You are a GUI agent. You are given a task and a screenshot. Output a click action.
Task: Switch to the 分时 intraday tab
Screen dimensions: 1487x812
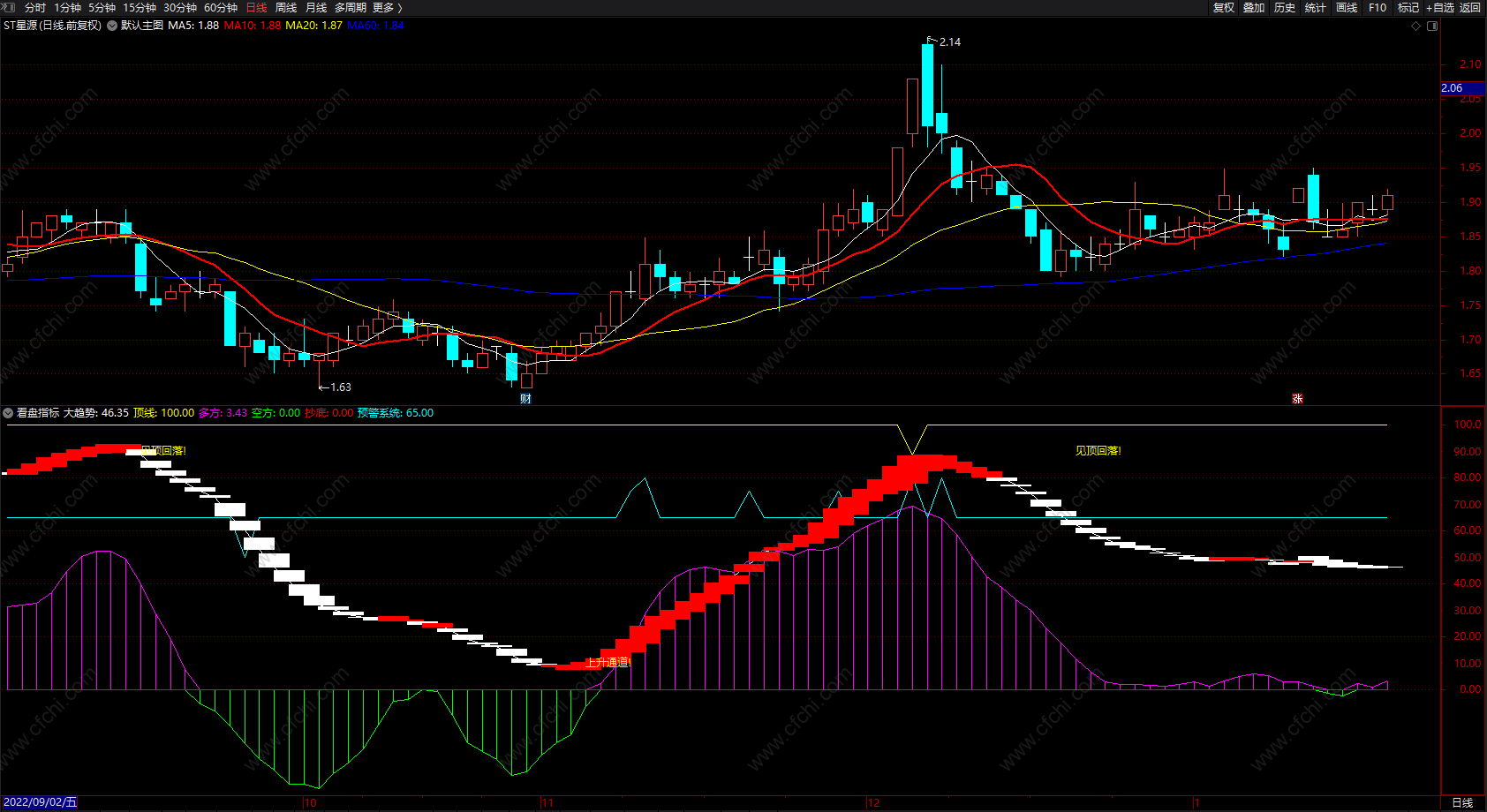(x=35, y=8)
